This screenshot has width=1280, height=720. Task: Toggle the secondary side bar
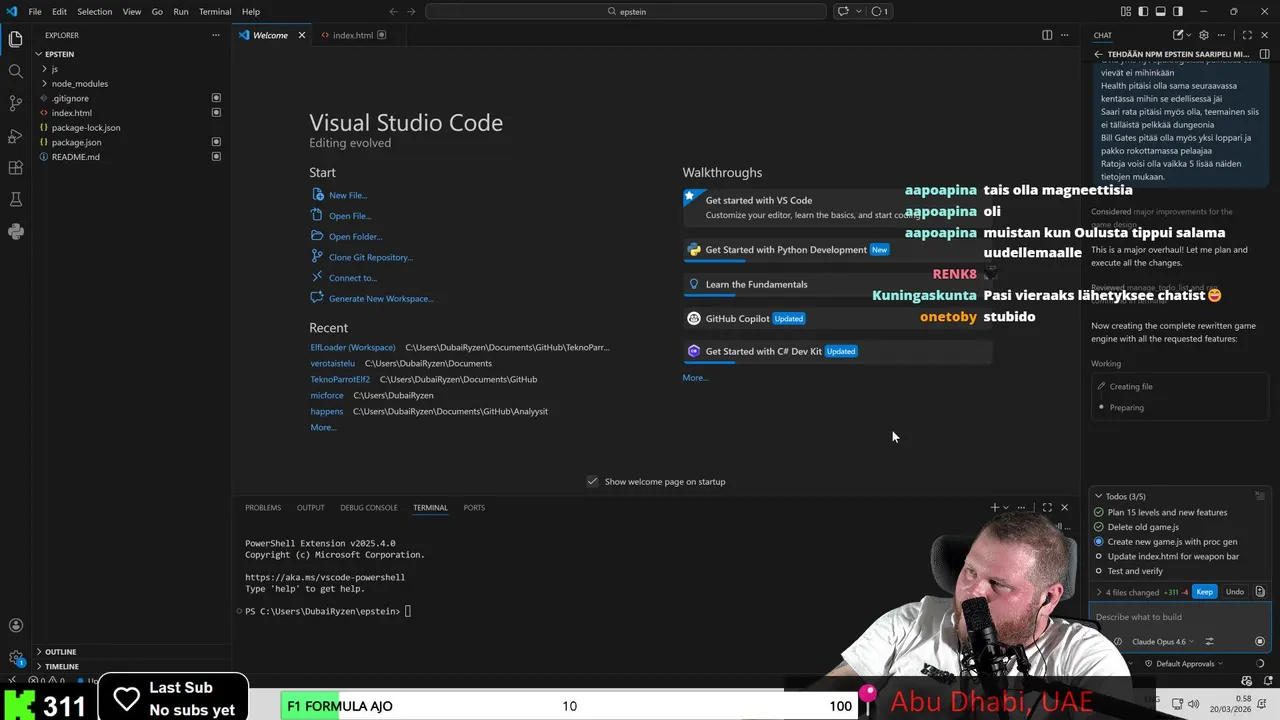[1178, 12]
